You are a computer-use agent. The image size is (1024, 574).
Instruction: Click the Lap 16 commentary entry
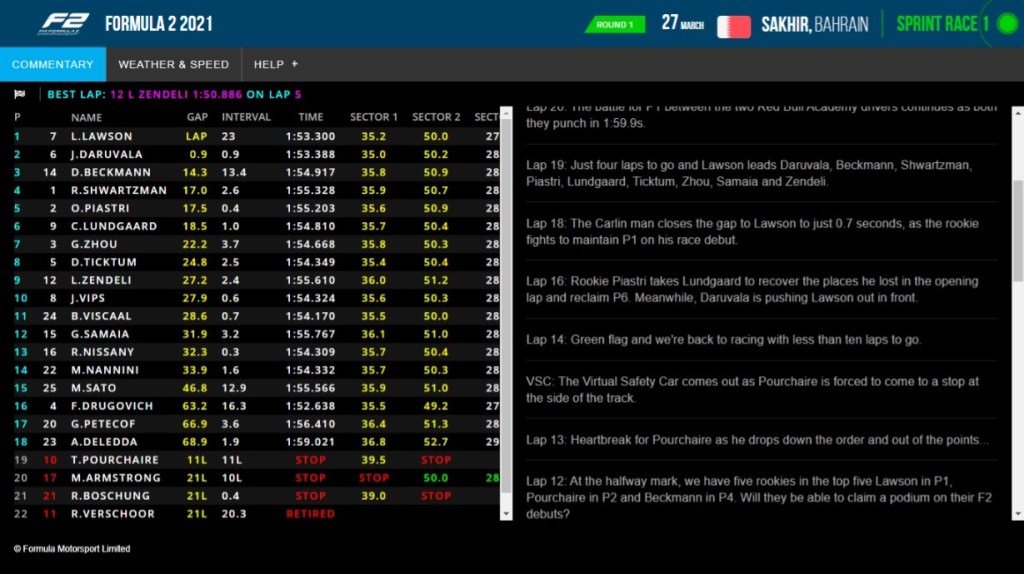752,289
